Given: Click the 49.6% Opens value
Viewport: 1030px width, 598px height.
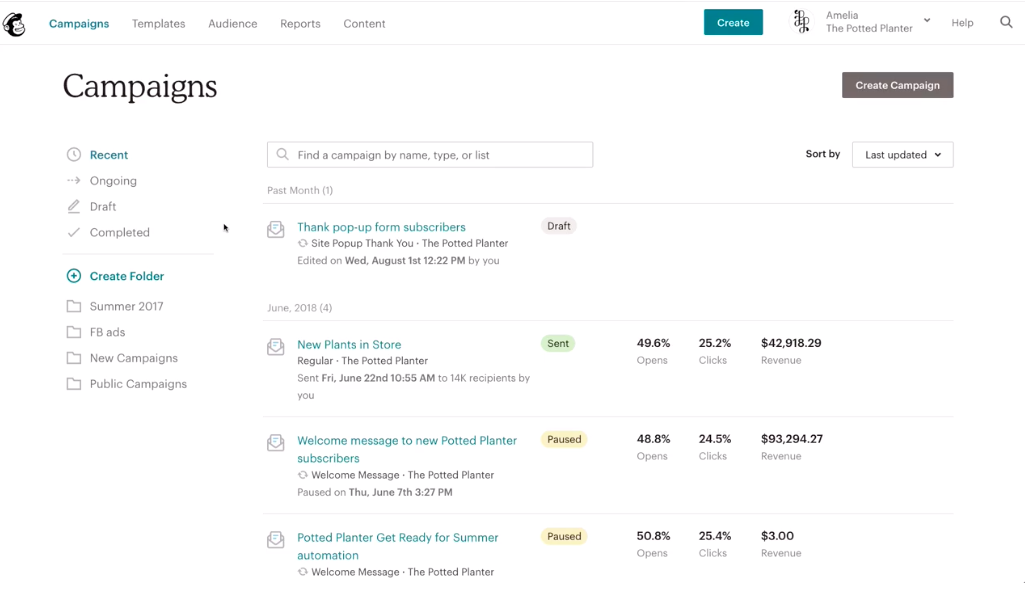Looking at the screenshot, I should coord(653,343).
